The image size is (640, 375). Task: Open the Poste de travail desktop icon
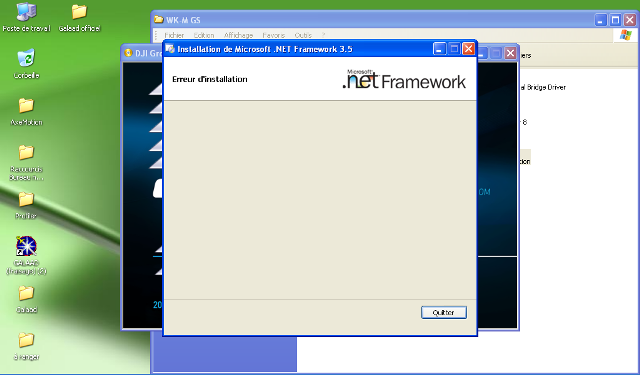pyautogui.click(x=27, y=18)
